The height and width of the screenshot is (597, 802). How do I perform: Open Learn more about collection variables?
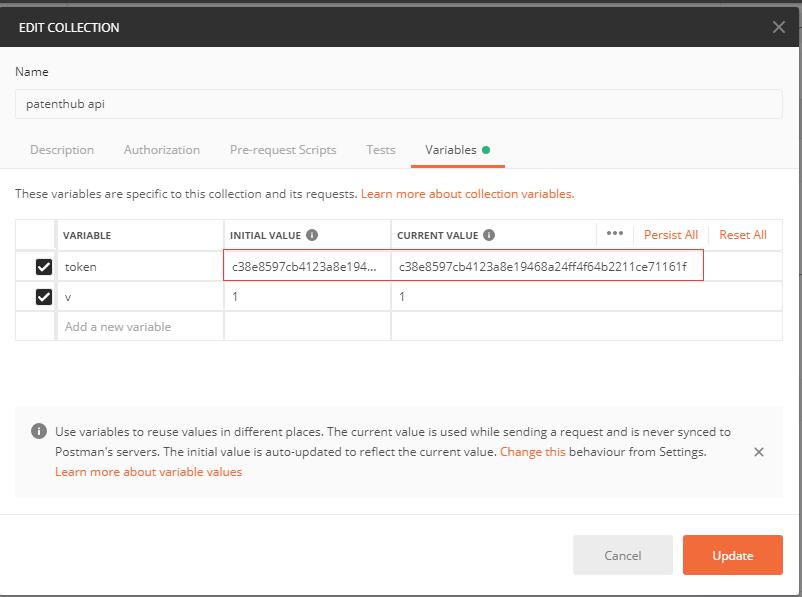point(467,194)
